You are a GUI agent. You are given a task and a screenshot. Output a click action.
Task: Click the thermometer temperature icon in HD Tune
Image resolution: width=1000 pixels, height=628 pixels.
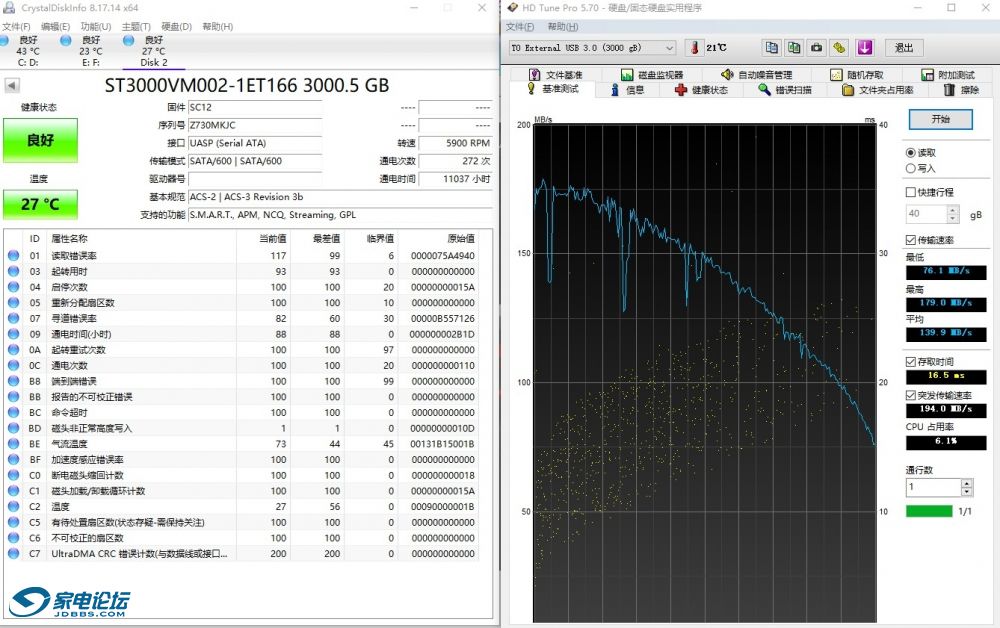(695, 48)
